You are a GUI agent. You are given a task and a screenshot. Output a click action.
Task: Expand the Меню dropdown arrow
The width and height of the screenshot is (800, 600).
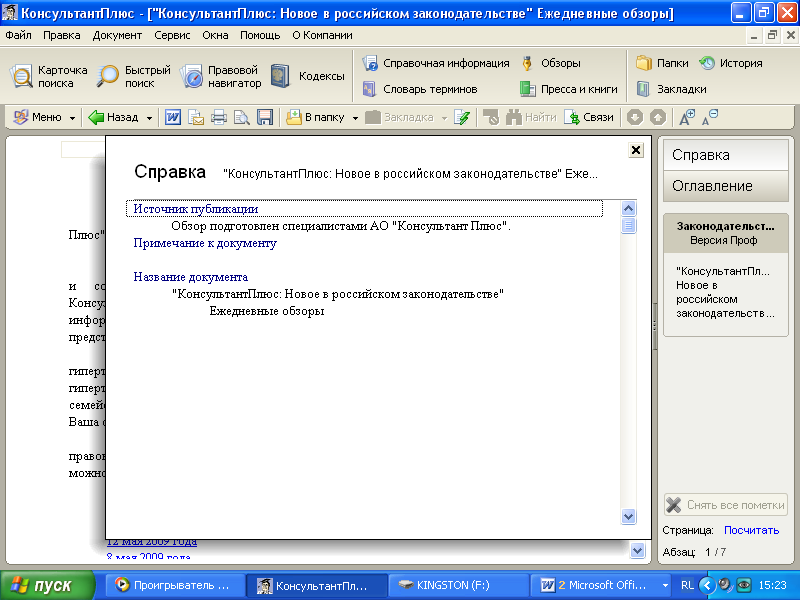click(72, 118)
